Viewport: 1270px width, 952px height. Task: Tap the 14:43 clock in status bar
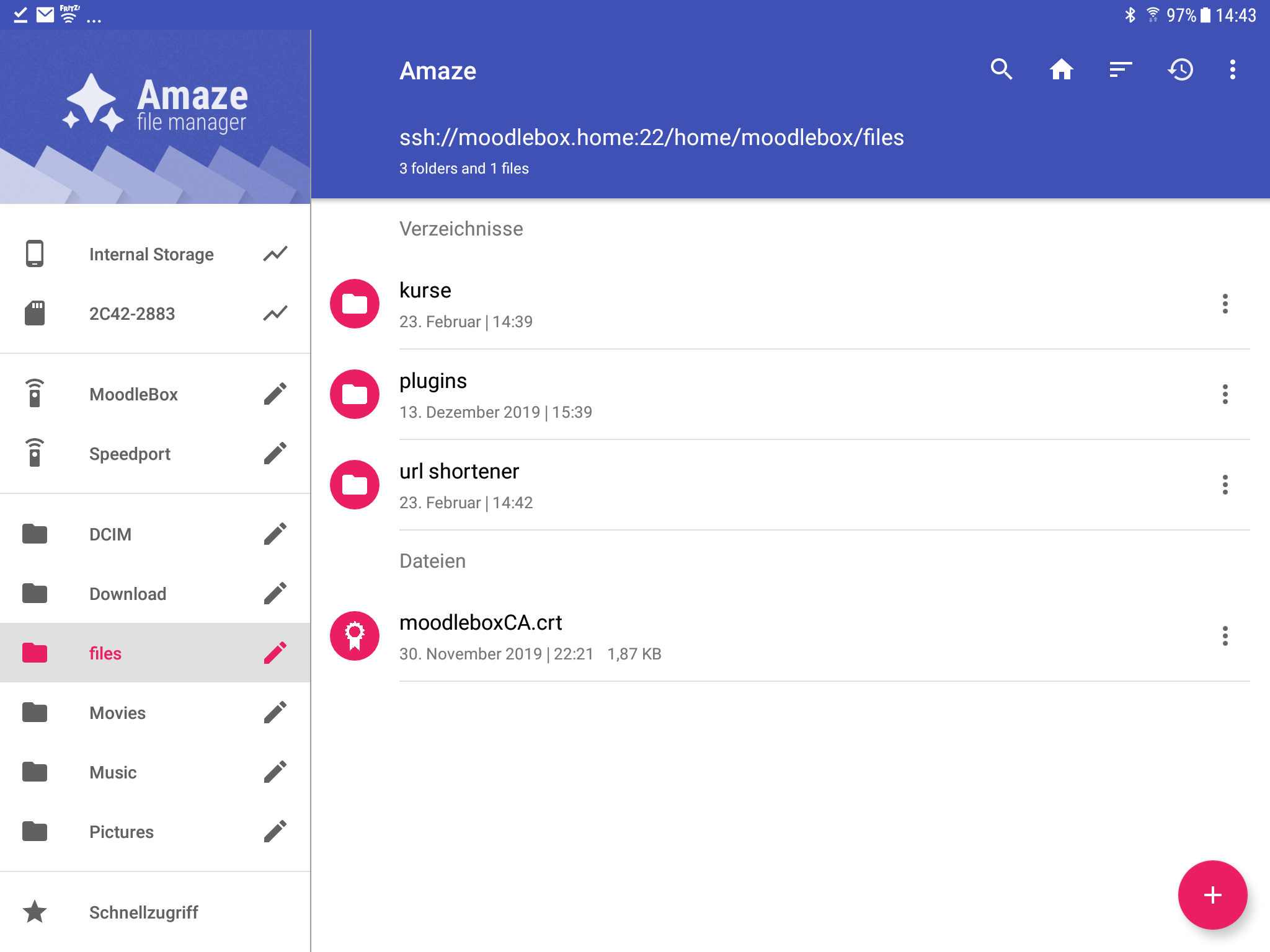tap(1235, 15)
